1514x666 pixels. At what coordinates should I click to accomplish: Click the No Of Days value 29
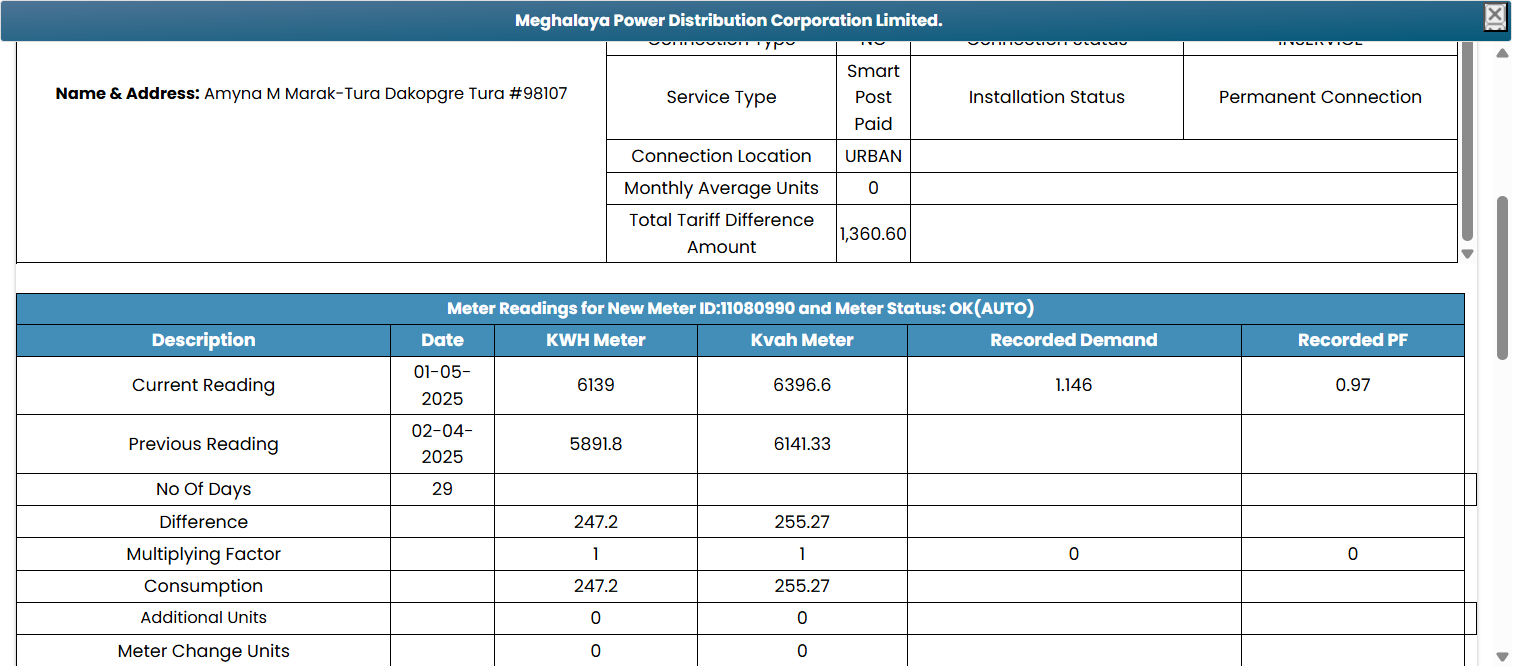[442, 489]
